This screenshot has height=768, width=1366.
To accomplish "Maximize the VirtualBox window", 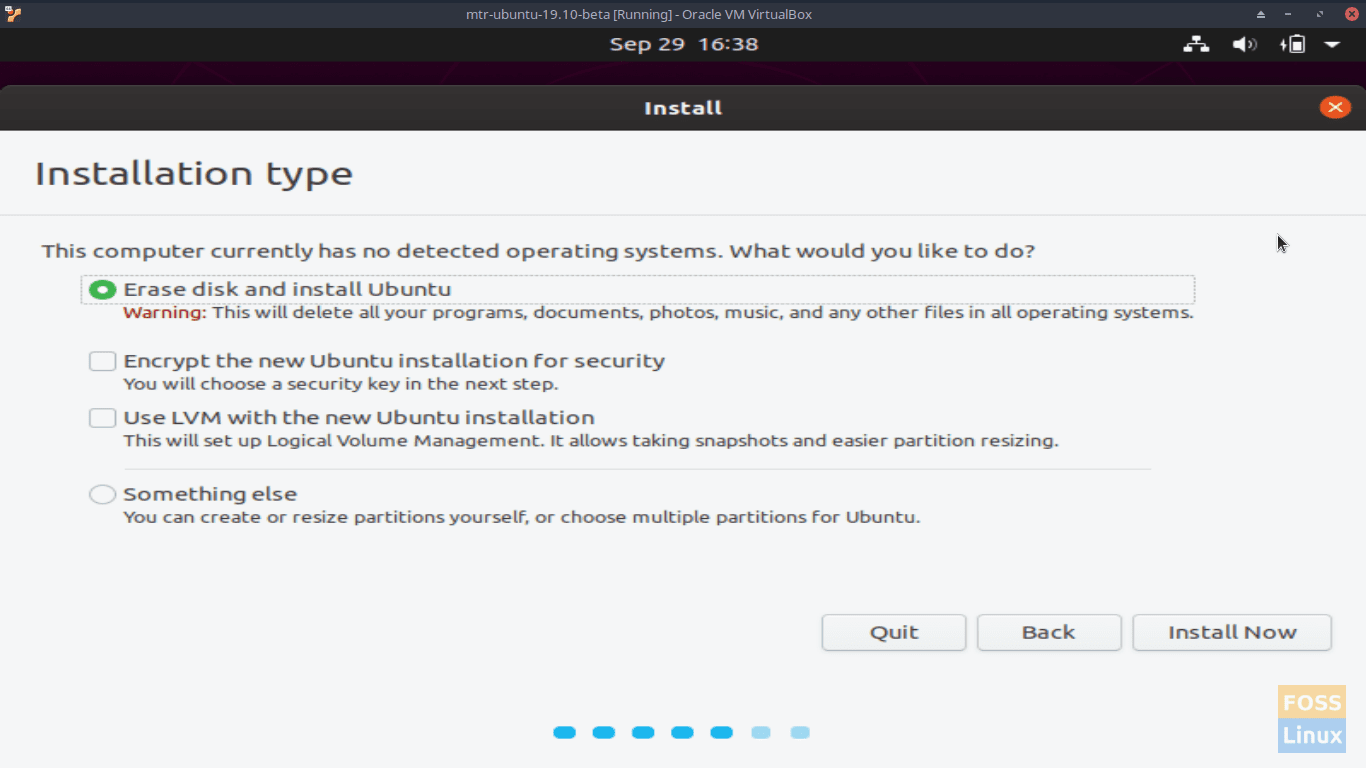I will (x=1320, y=14).
